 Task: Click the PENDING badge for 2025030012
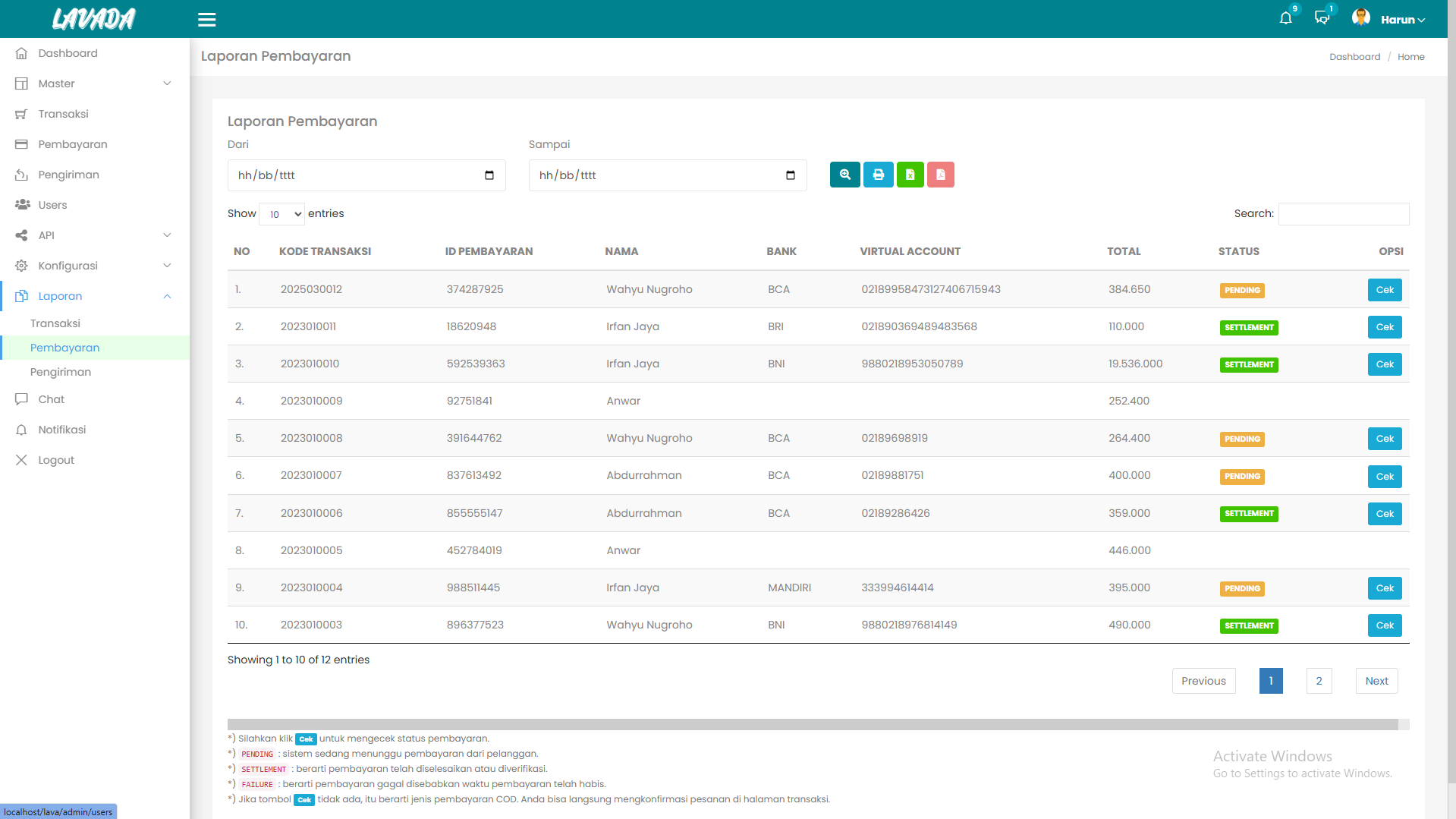click(1242, 291)
